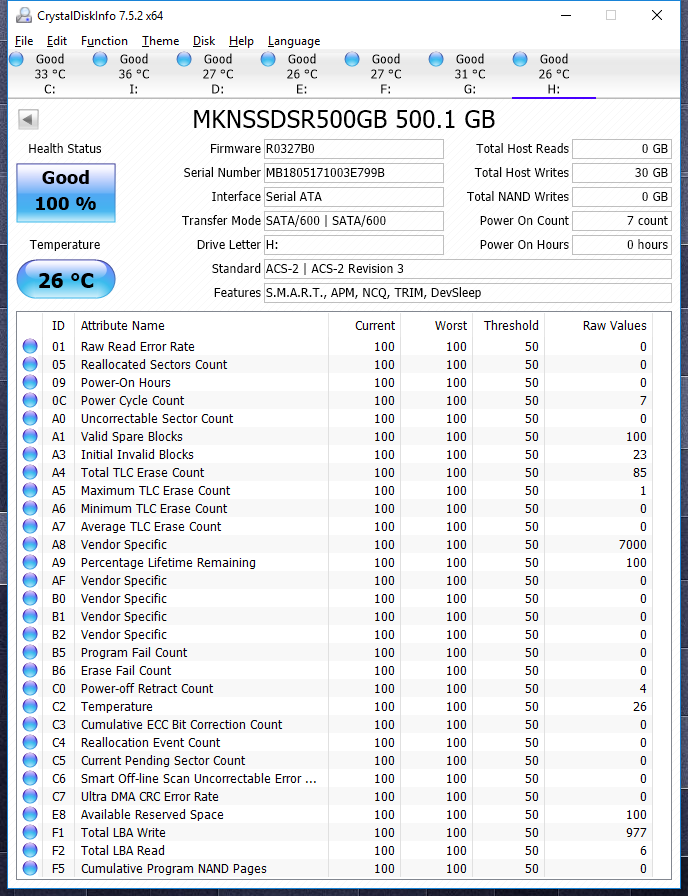Switch to the E: drive tab

pos(302,74)
